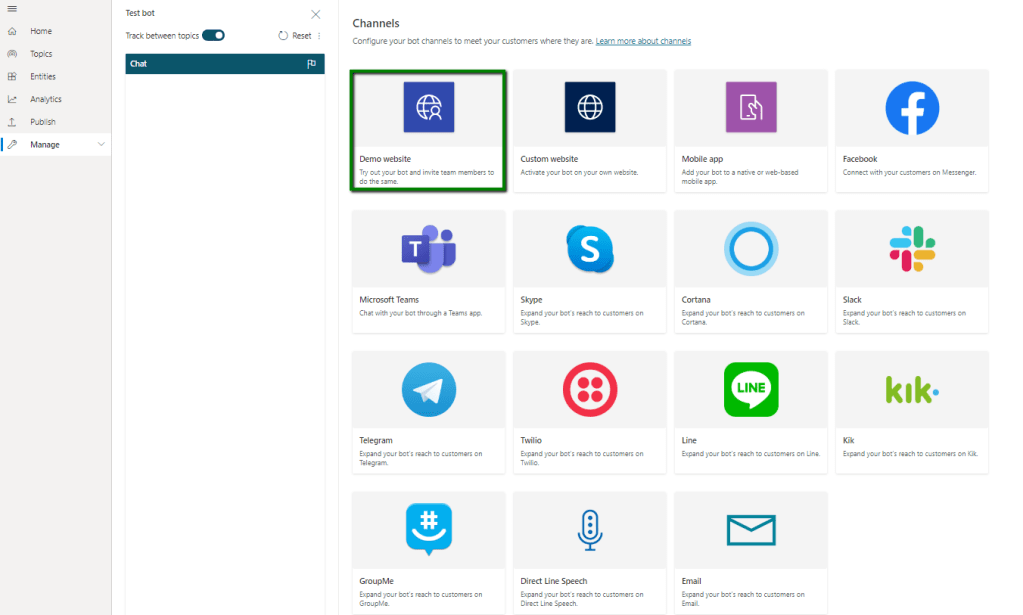Select the Custom website globe icon
The height and width of the screenshot is (615, 1023).
tap(589, 107)
